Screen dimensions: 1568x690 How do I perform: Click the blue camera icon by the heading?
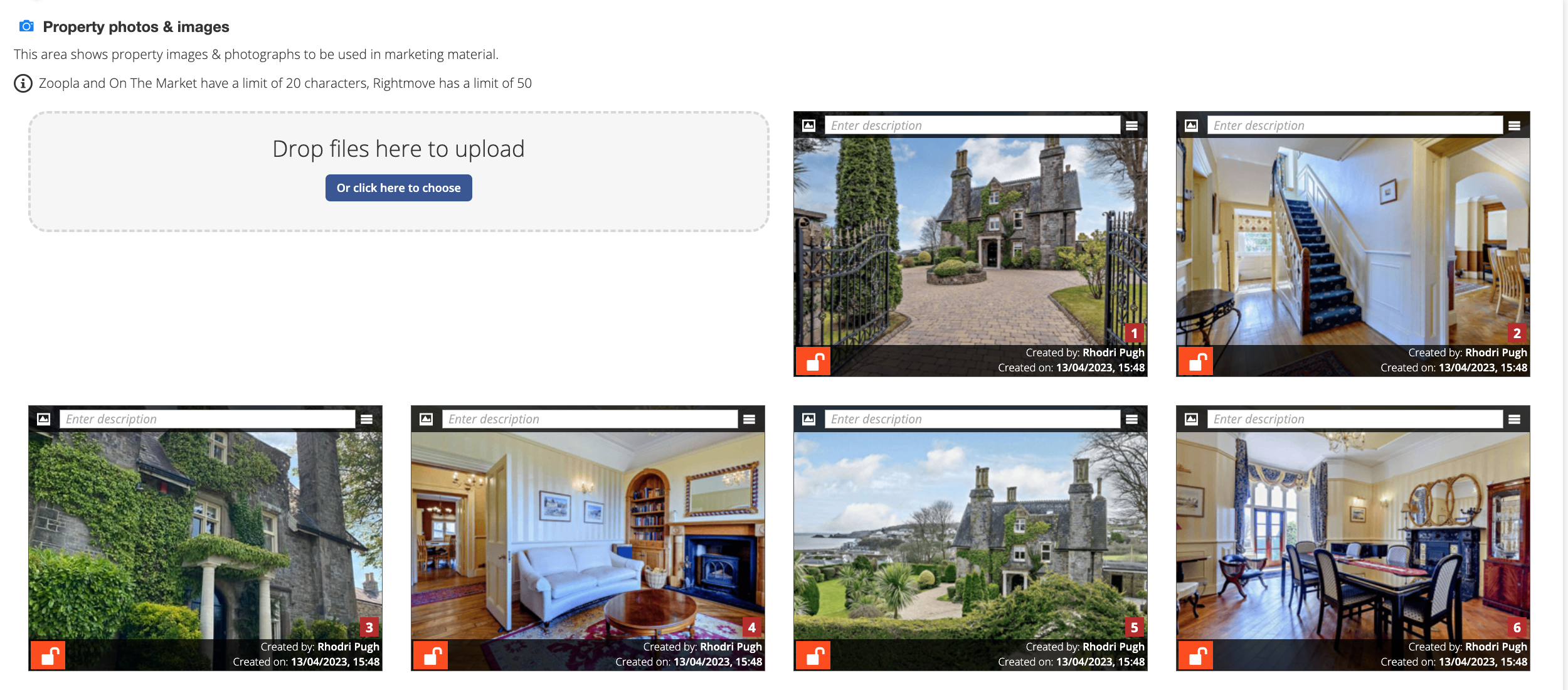[x=26, y=26]
